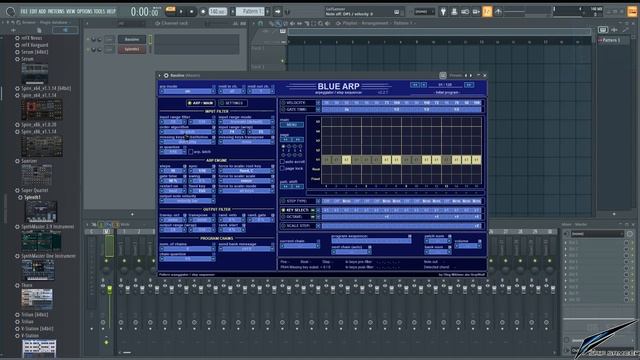Toggle the VELOCITY lane radio button

click(283, 103)
